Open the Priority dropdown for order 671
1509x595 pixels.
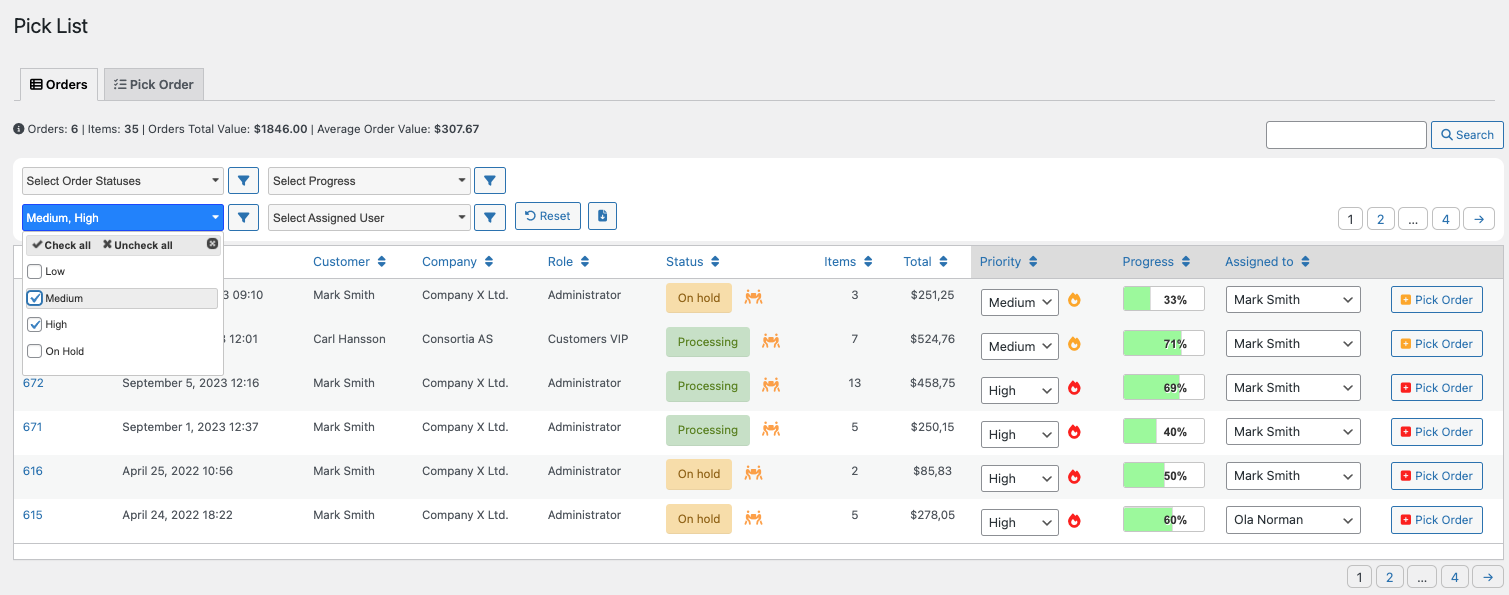[1019, 433]
